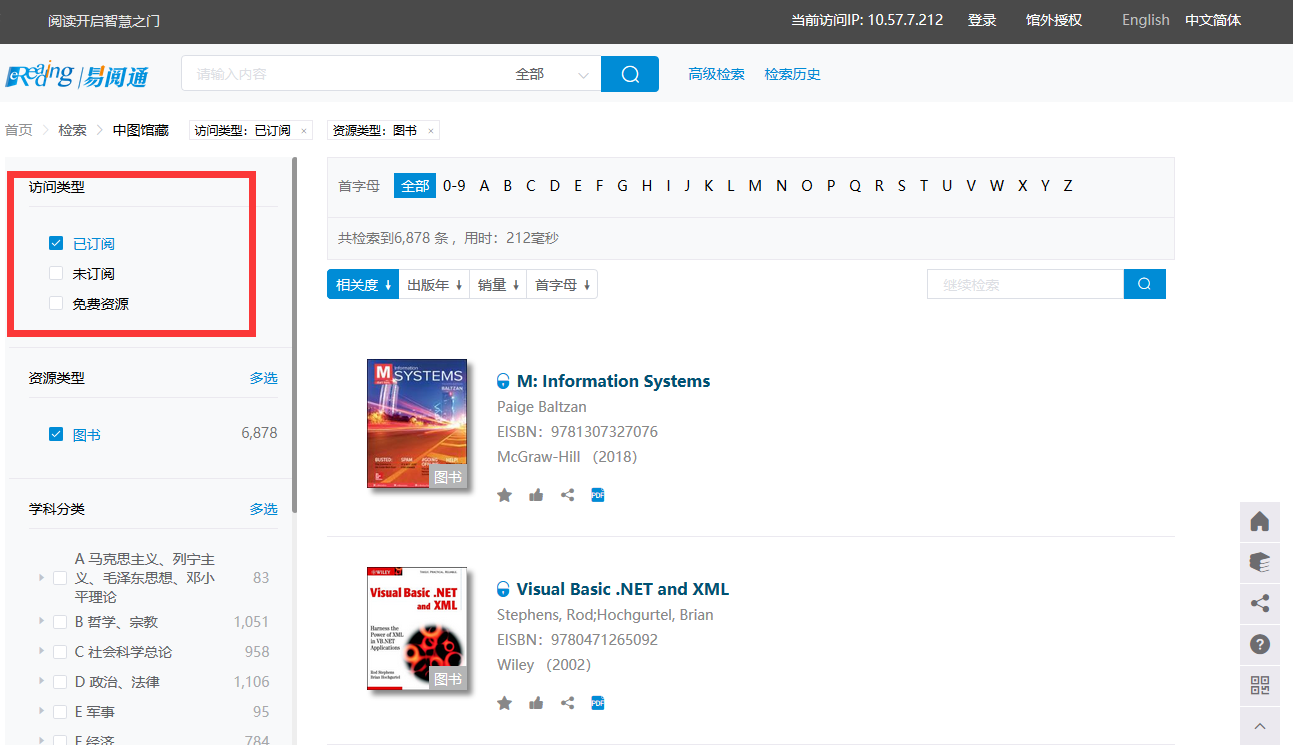This screenshot has height=745, width=1293.
Task: Click the 登录 login link
Action: pos(981,20)
